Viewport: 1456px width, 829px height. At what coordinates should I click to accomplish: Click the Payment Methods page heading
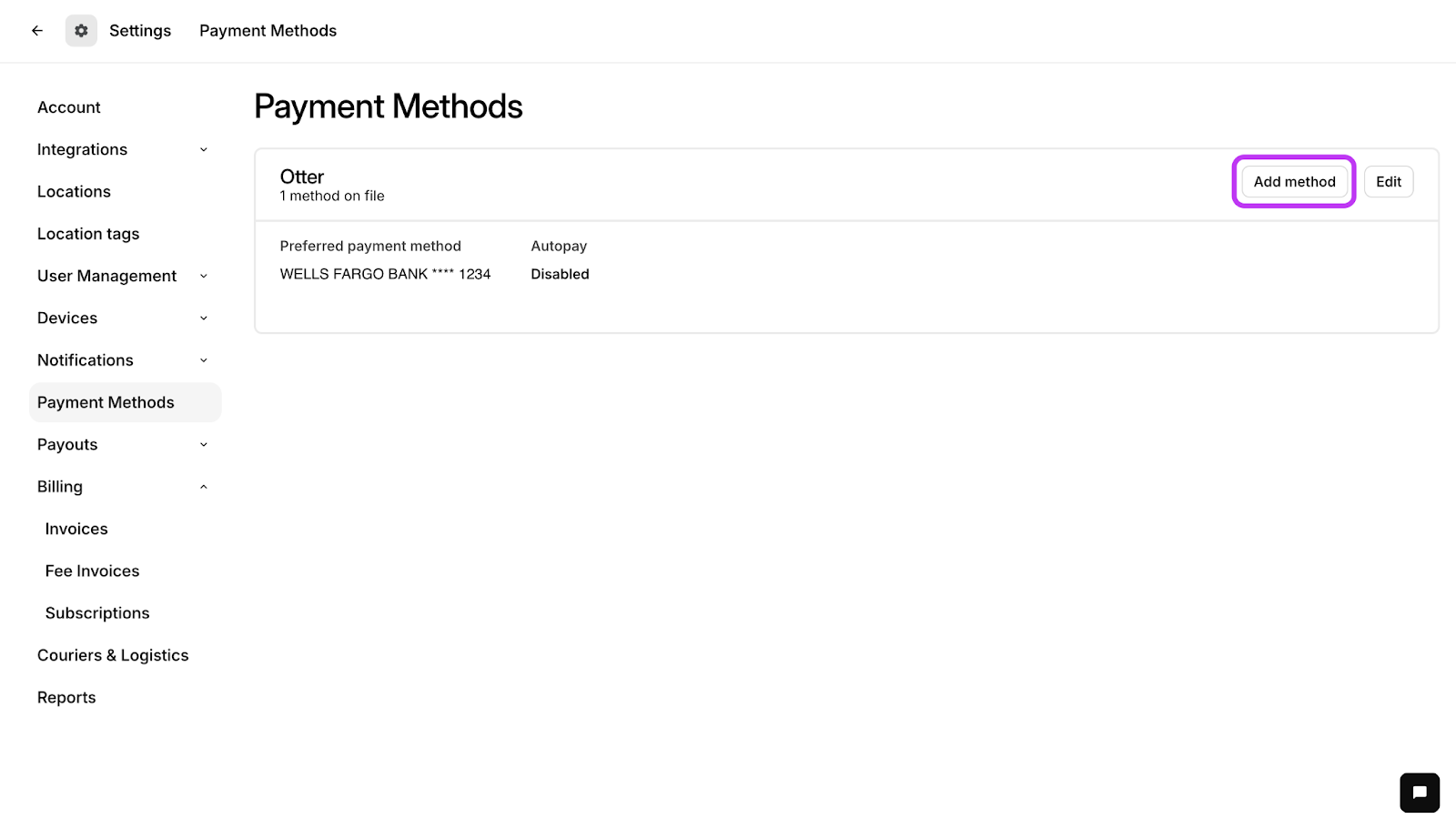(x=389, y=106)
